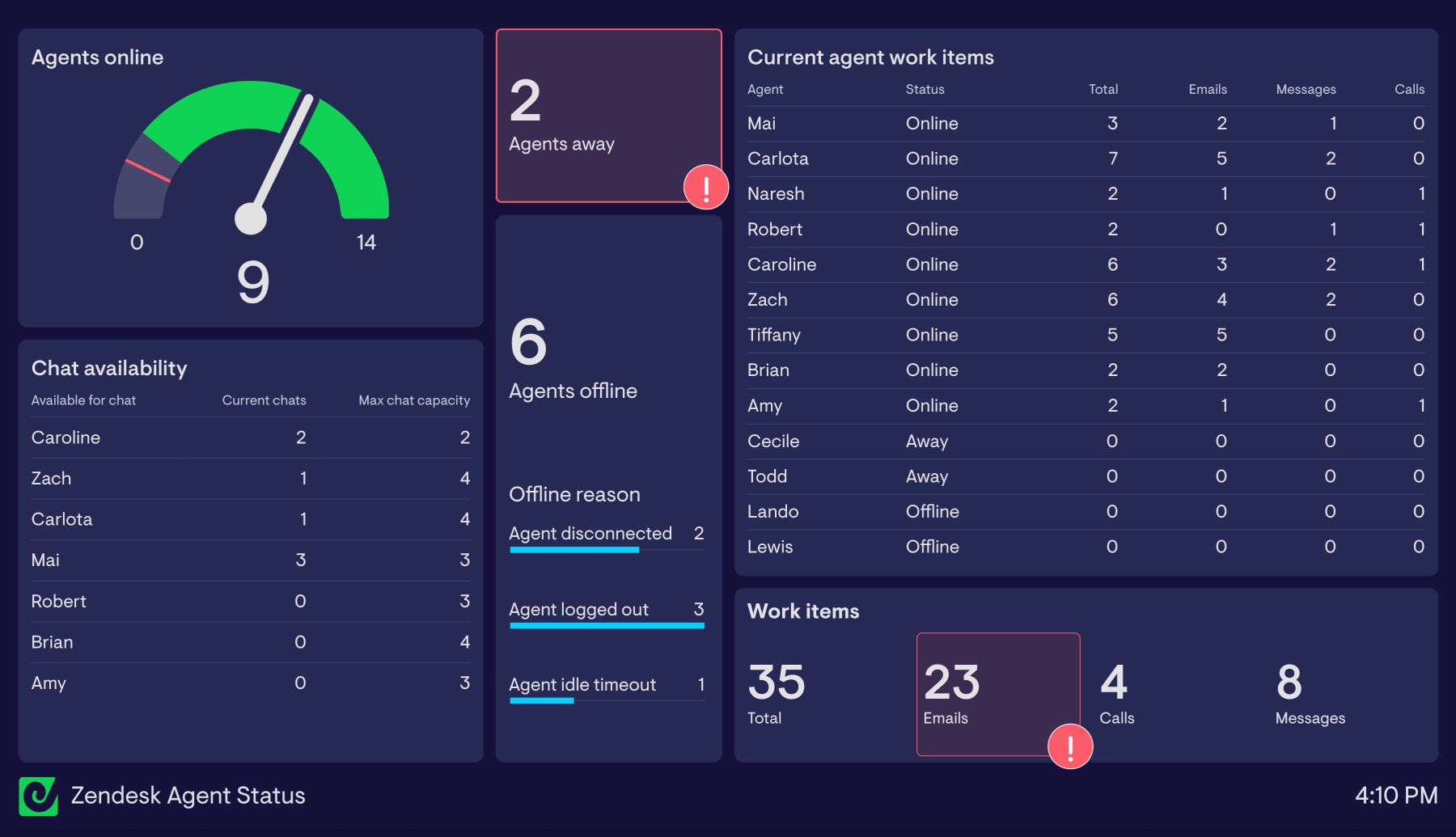Click the Agent column header
This screenshot has height=837, width=1456.
coord(765,89)
